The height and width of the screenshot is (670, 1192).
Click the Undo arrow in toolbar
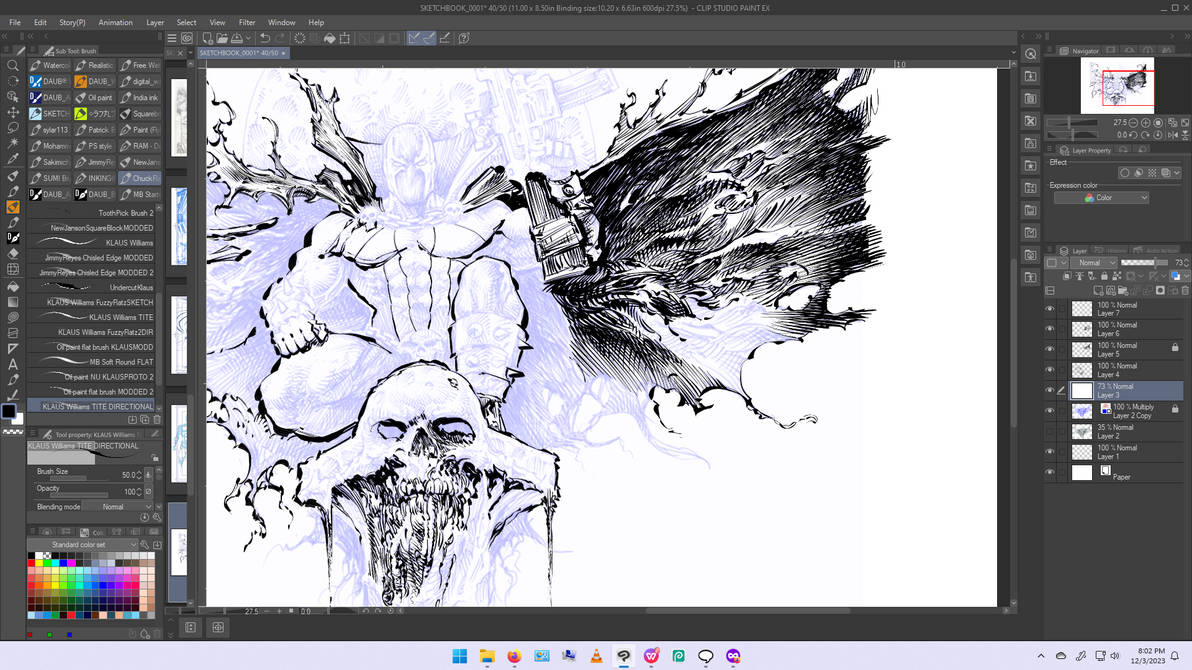(265, 38)
